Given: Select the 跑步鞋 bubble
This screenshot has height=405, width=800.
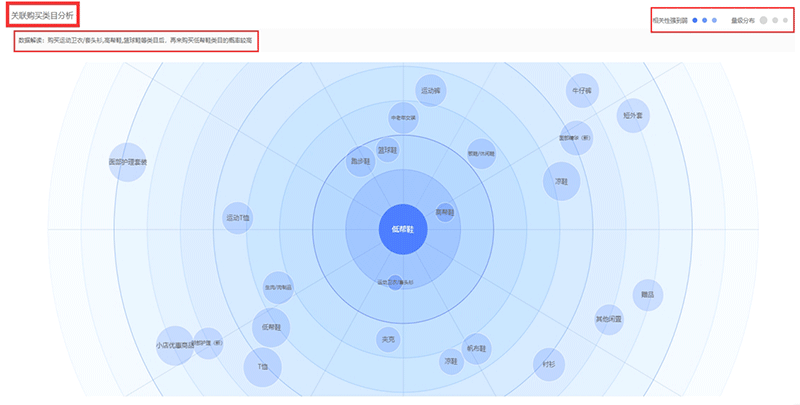Looking at the screenshot, I should (360, 162).
